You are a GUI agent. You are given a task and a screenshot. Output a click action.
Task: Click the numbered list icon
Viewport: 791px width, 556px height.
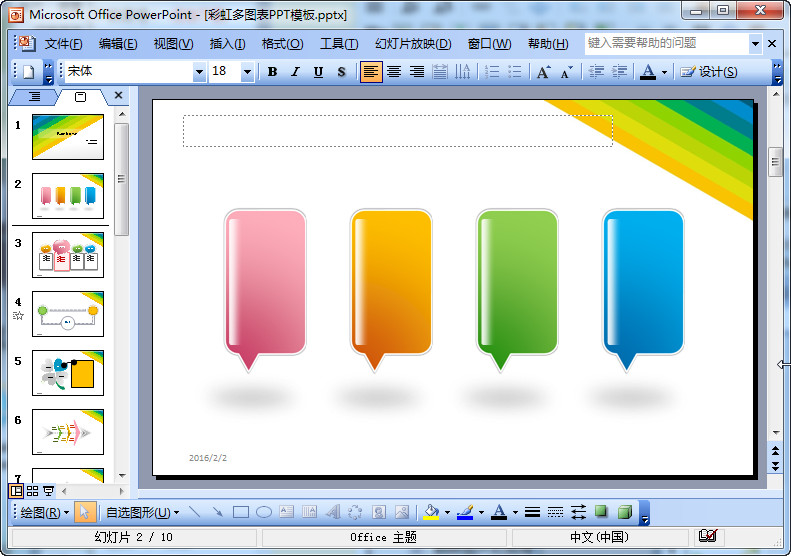(x=492, y=72)
